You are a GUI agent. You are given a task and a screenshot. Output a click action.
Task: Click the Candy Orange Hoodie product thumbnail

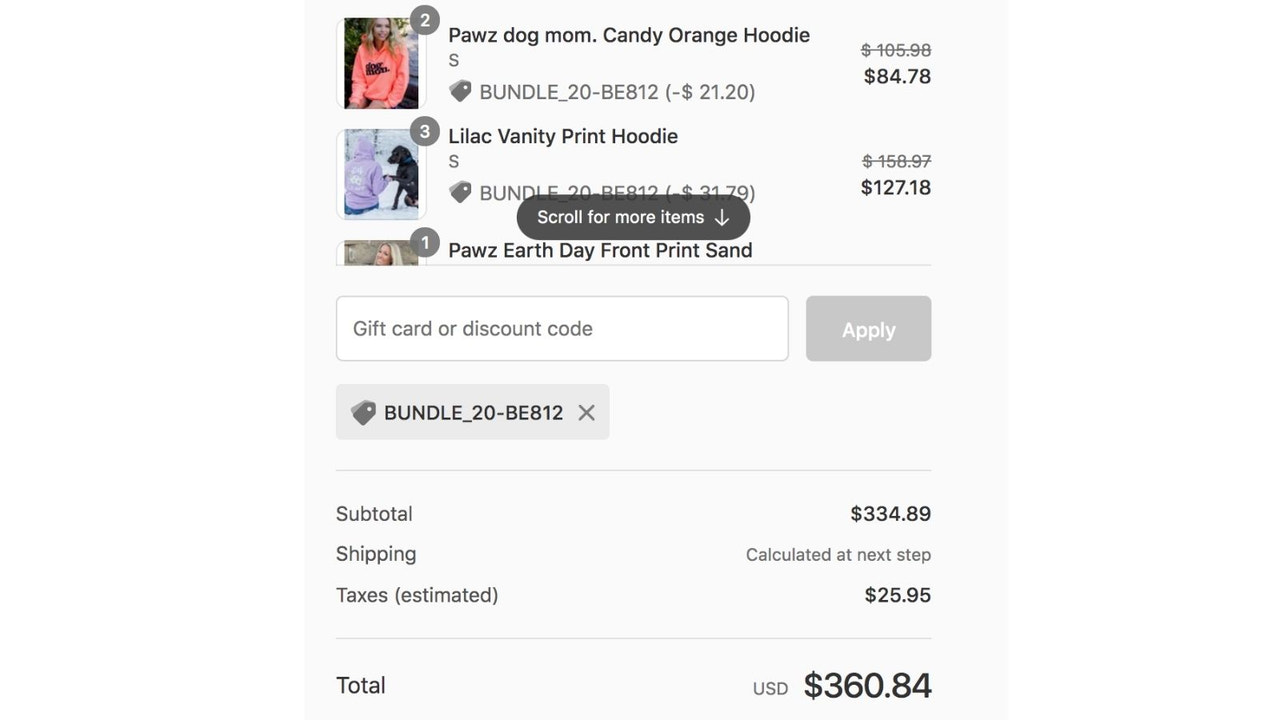380,62
